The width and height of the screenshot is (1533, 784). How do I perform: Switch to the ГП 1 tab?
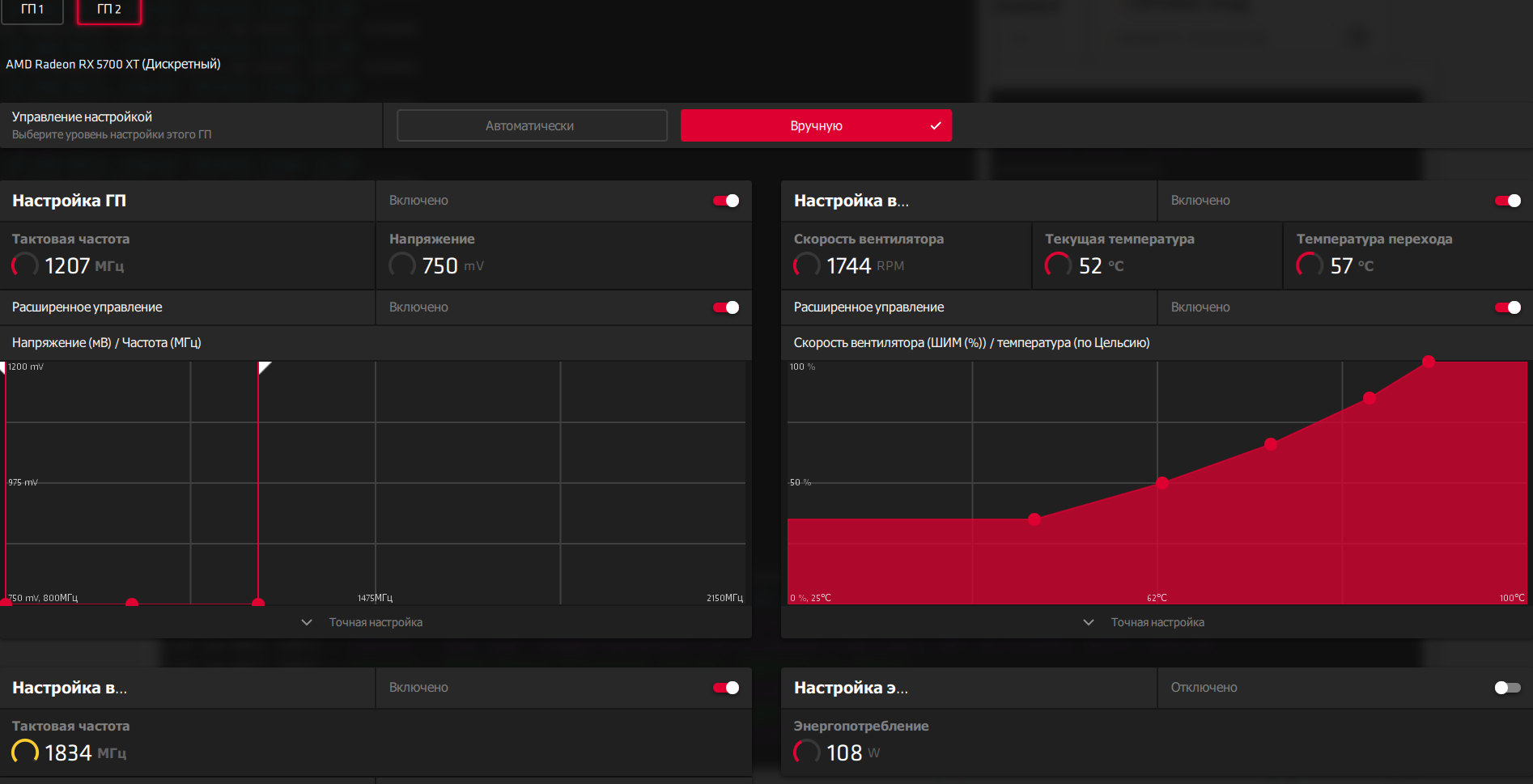point(32,11)
